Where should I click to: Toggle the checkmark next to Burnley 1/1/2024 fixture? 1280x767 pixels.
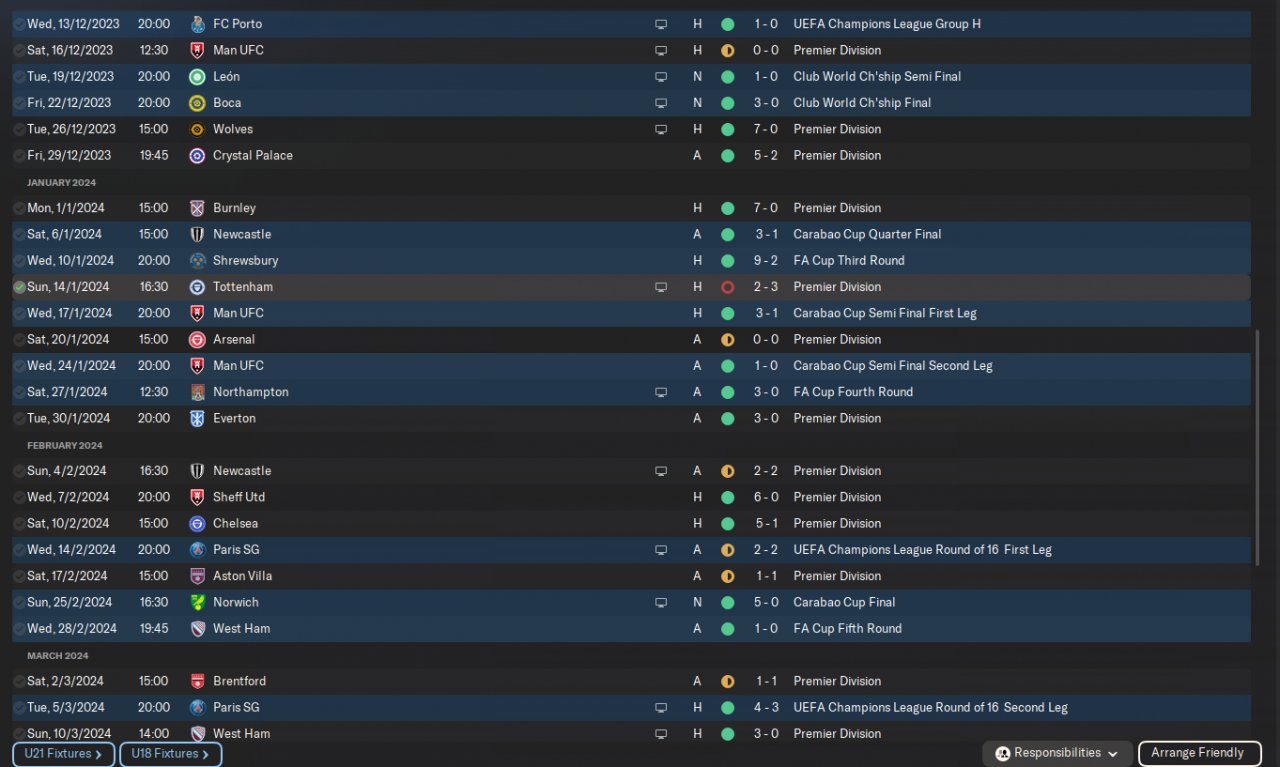19,208
